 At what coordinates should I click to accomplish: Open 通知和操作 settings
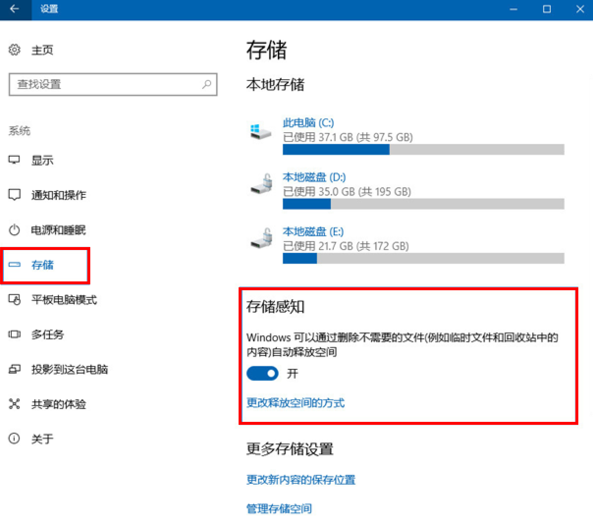[58, 195]
